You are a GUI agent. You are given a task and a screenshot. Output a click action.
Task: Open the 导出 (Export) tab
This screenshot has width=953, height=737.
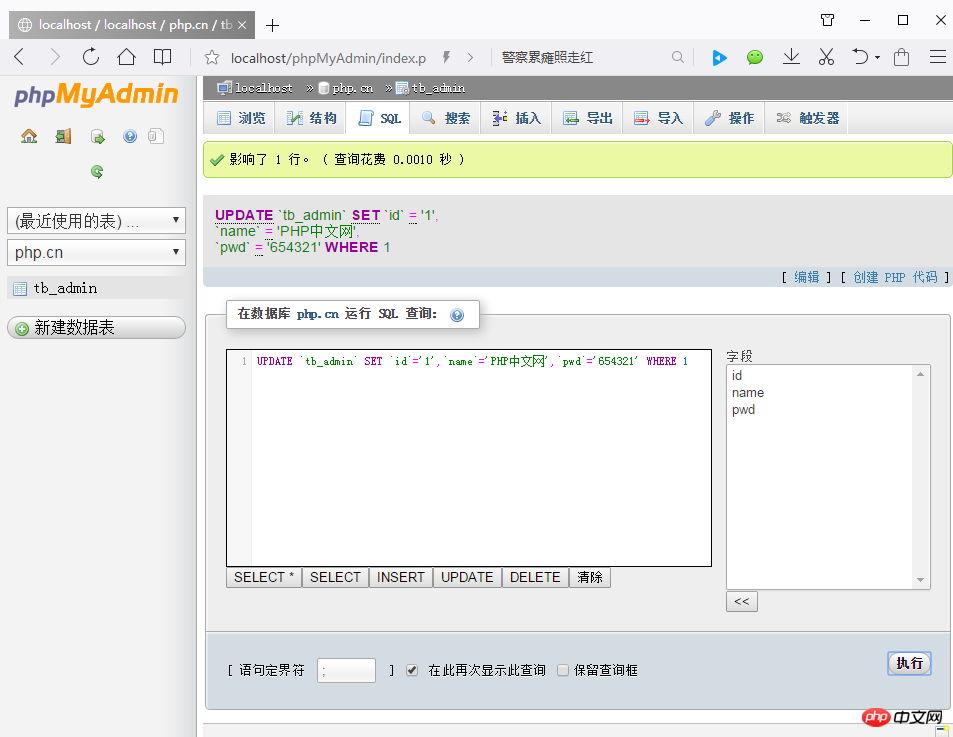(587, 118)
